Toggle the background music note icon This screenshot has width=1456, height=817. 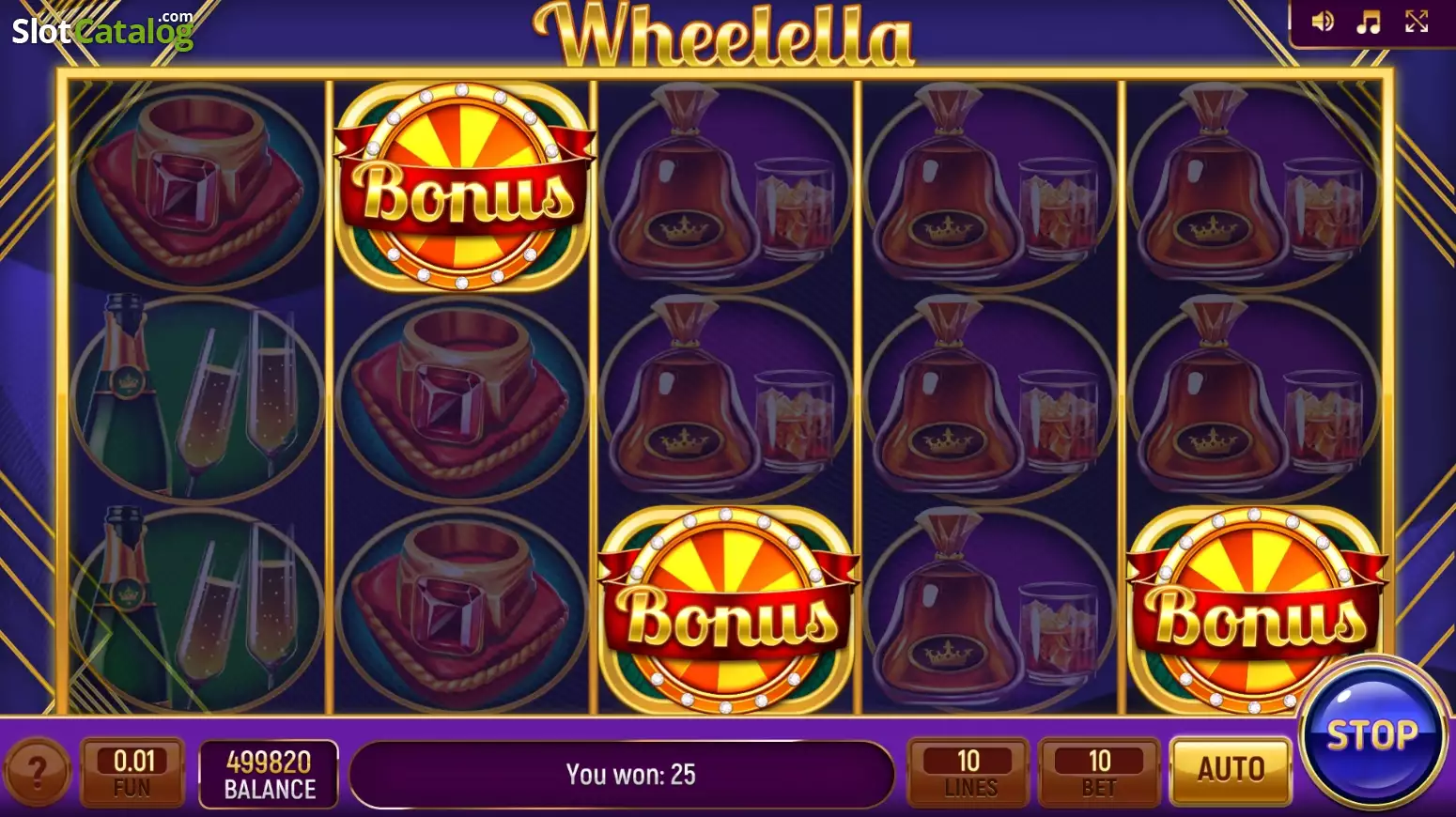pos(1369,22)
